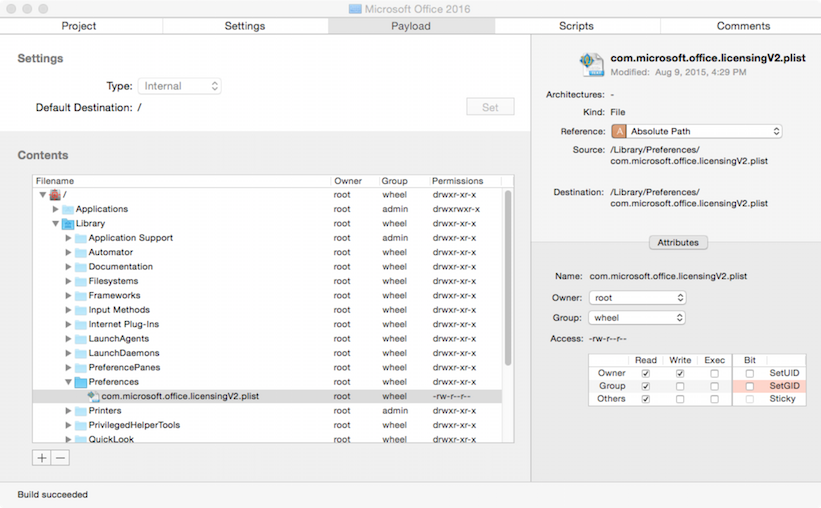
Task: Expand the Frameworks folder triangle
Action: coord(68,295)
